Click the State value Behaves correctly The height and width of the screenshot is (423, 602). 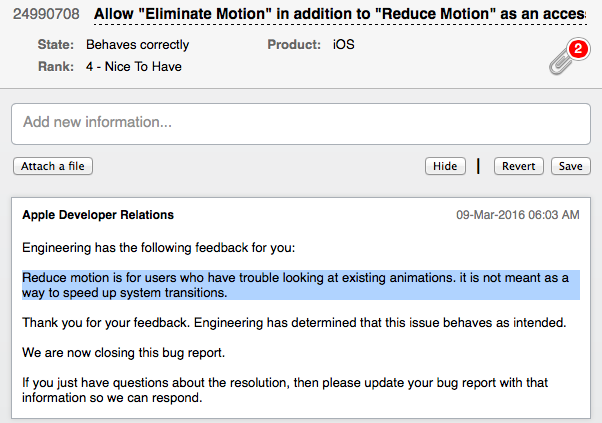[137, 45]
